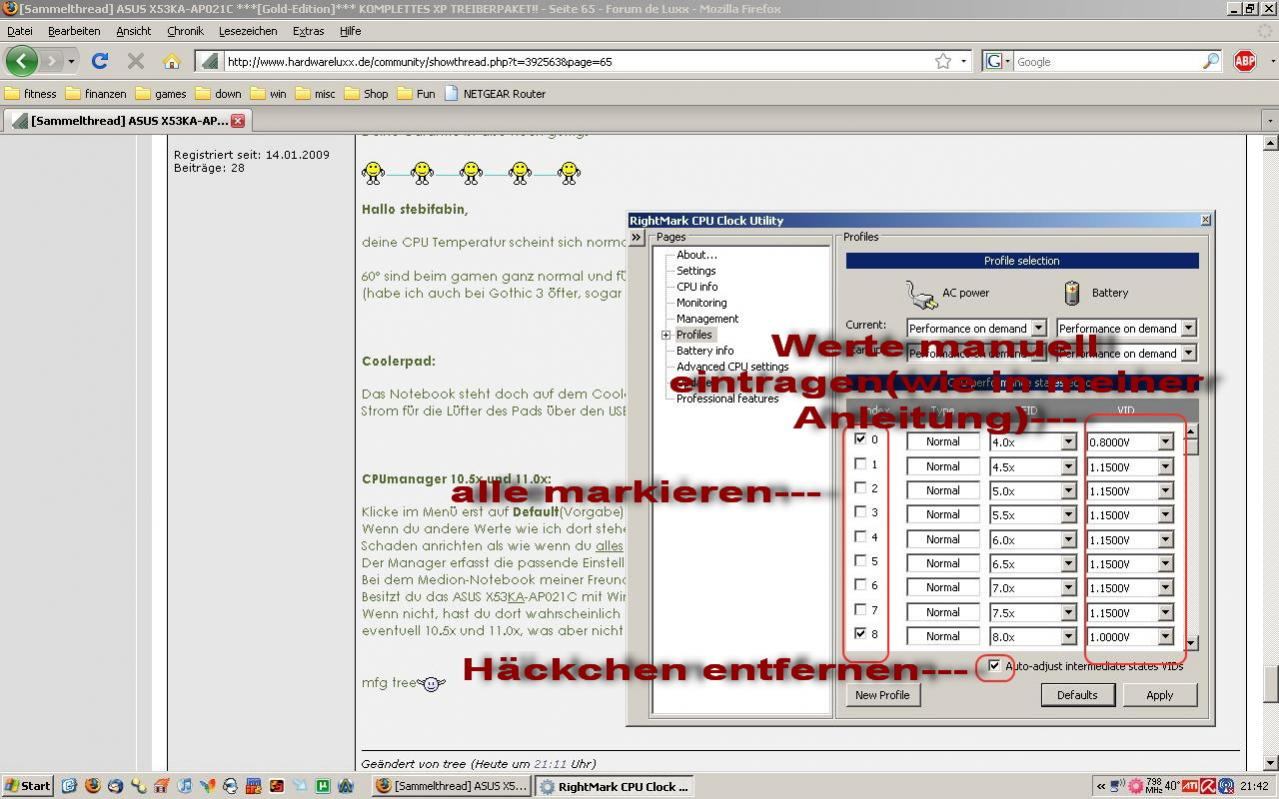Go back with the Firefox back arrow
This screenshot has height=799, width=1279.
(x=21, y=61)
